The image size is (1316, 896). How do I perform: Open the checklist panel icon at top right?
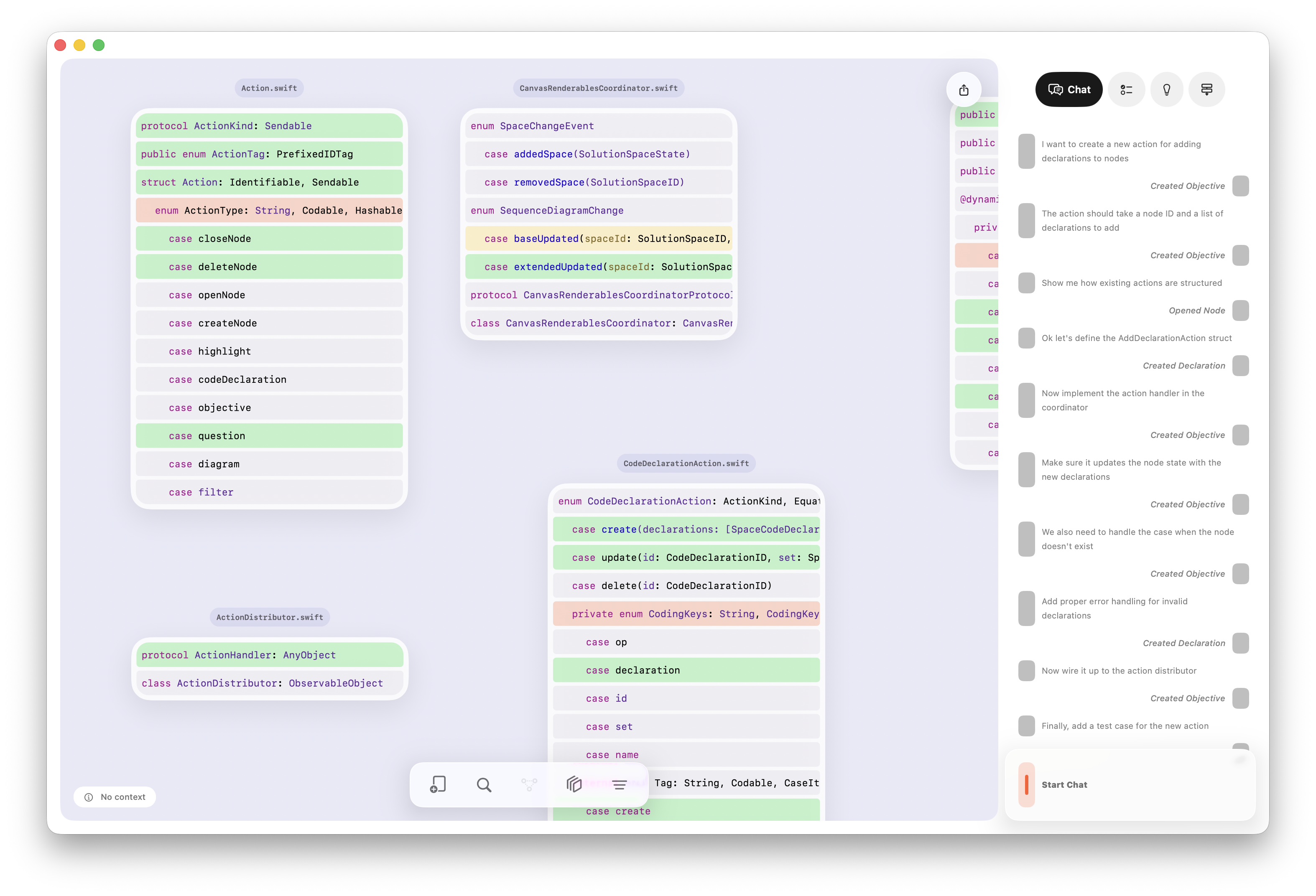click(x=1127, y=89)
